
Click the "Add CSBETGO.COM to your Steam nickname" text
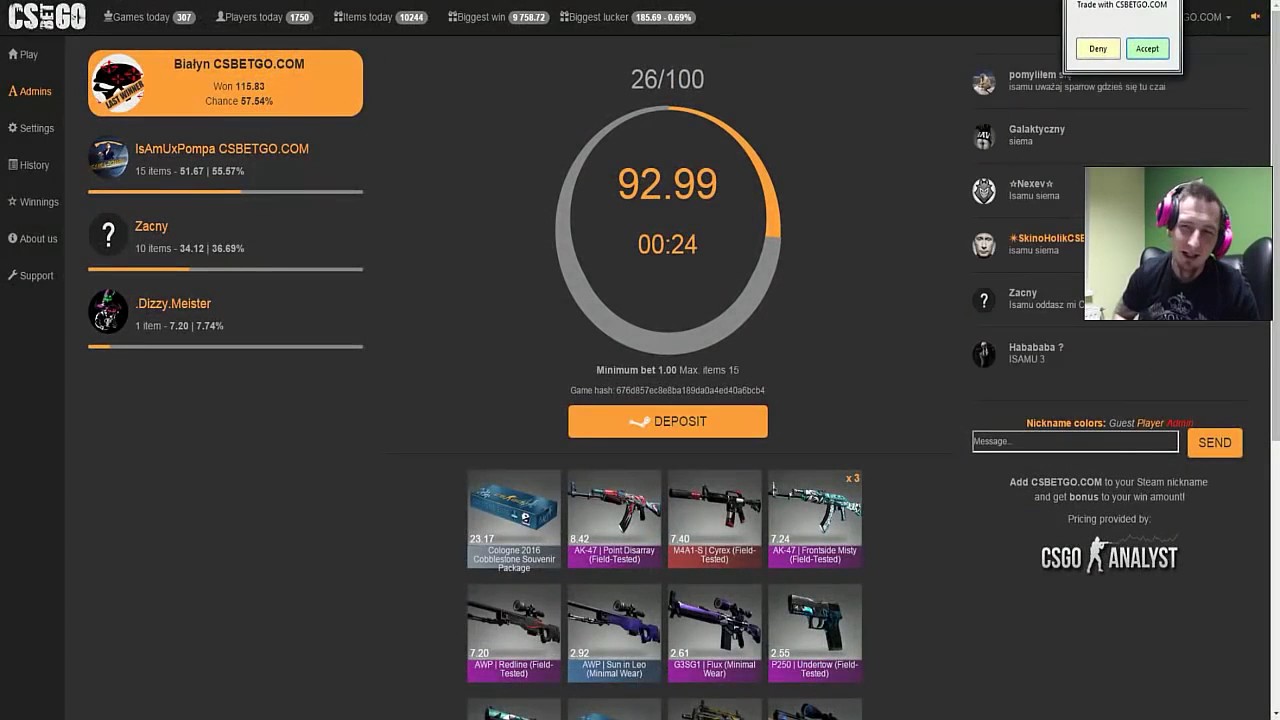click(x=1109, y=483)
